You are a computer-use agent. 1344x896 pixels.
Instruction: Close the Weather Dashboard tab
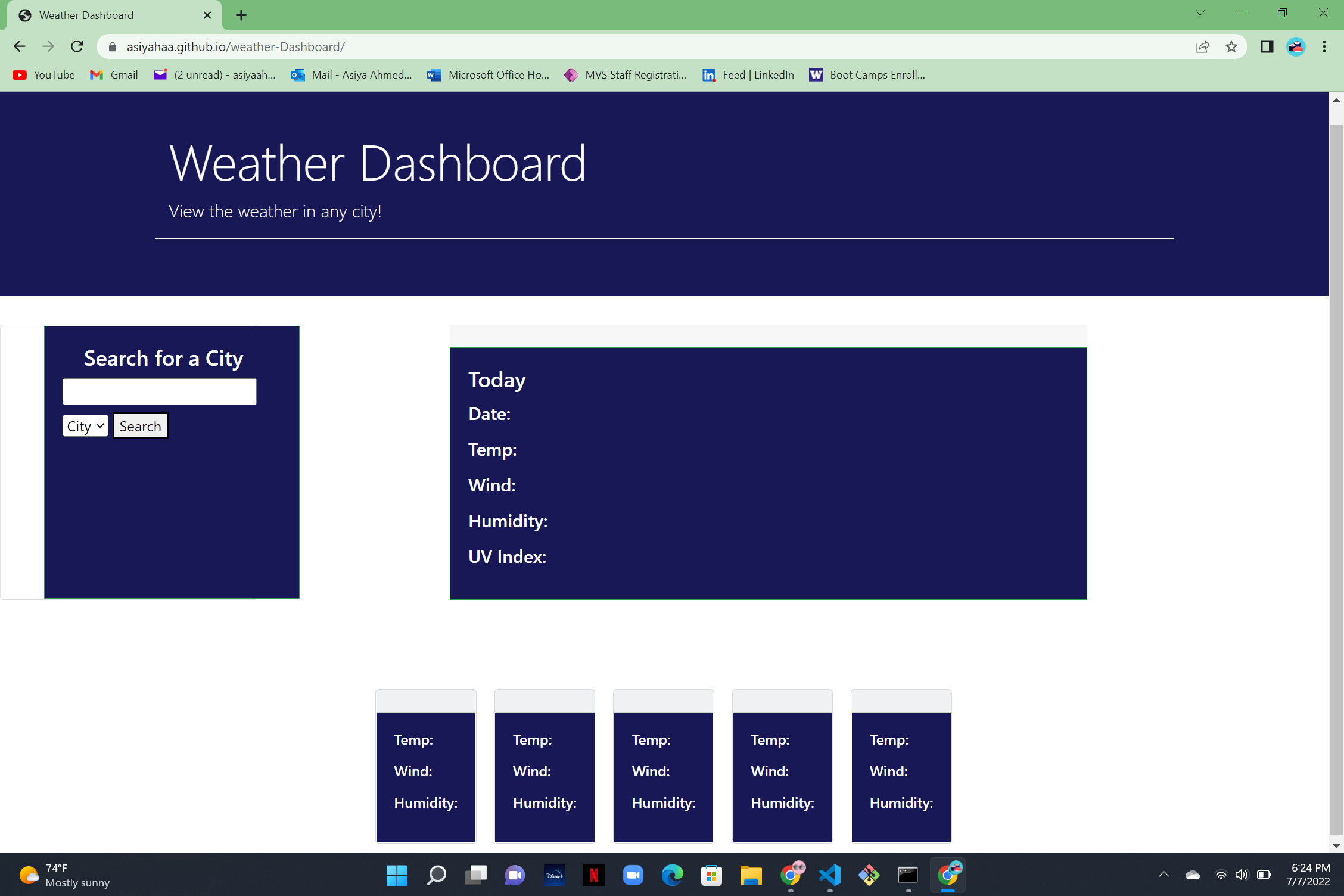(x=207, y=15)
